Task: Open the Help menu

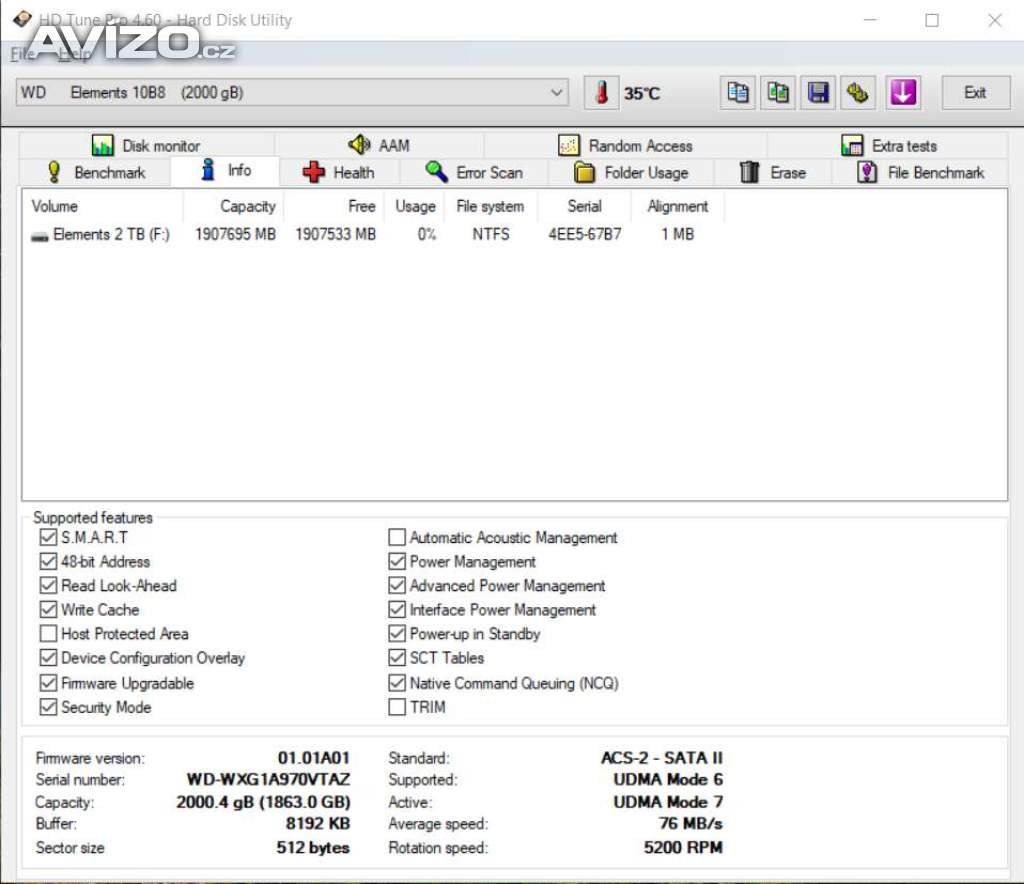Action: coord(74,54)
